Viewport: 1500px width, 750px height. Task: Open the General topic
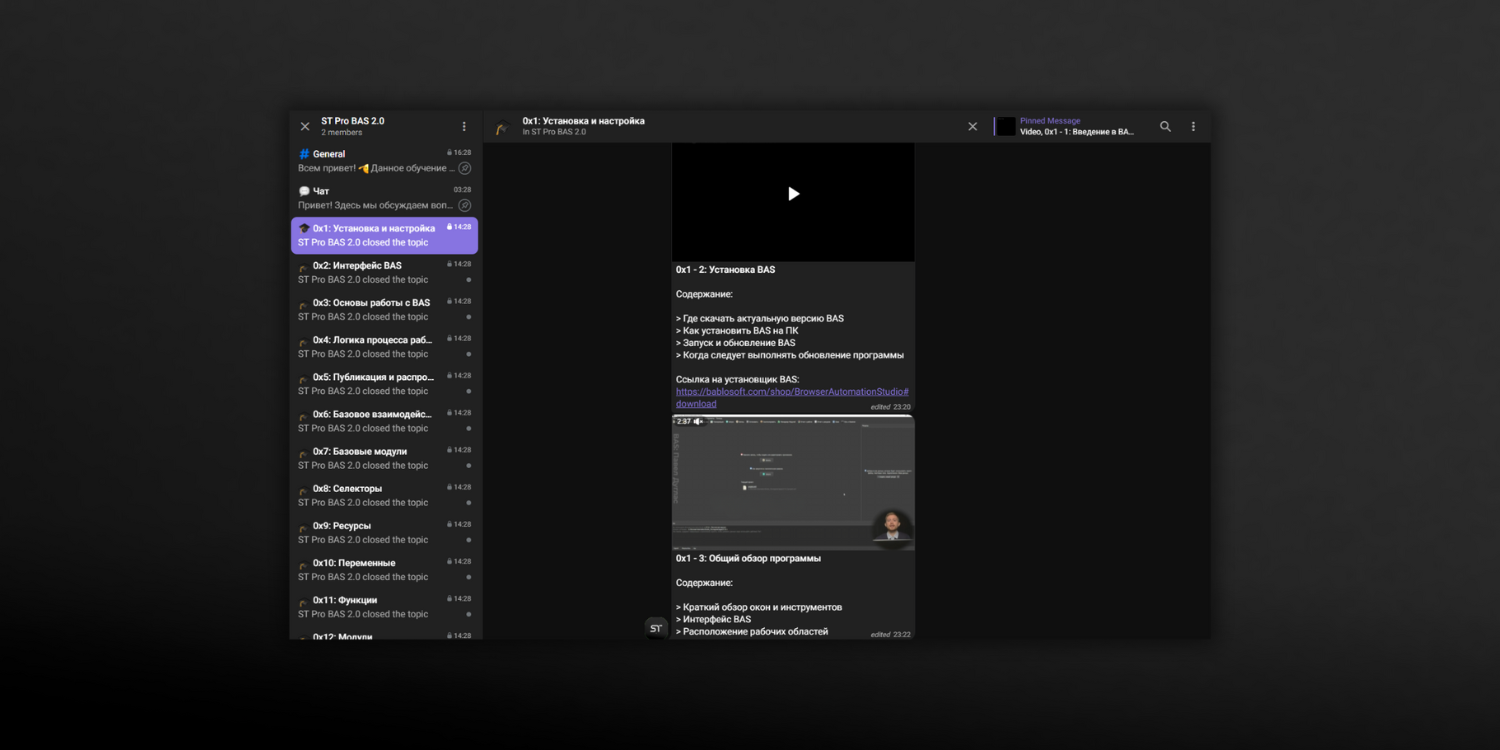click(x=384, y=161)
